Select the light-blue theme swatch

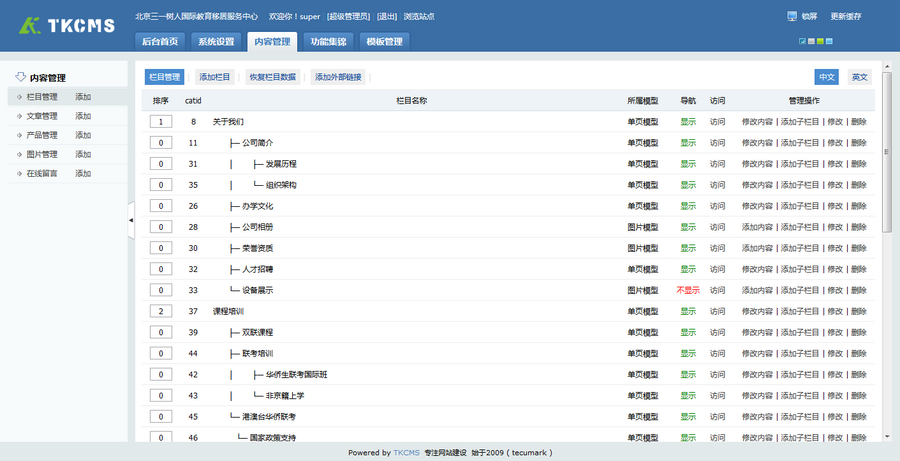pos(829,41)
